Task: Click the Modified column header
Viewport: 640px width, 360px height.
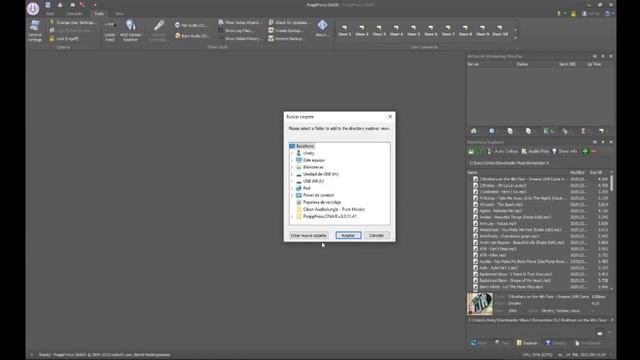Action: (577, 173)
